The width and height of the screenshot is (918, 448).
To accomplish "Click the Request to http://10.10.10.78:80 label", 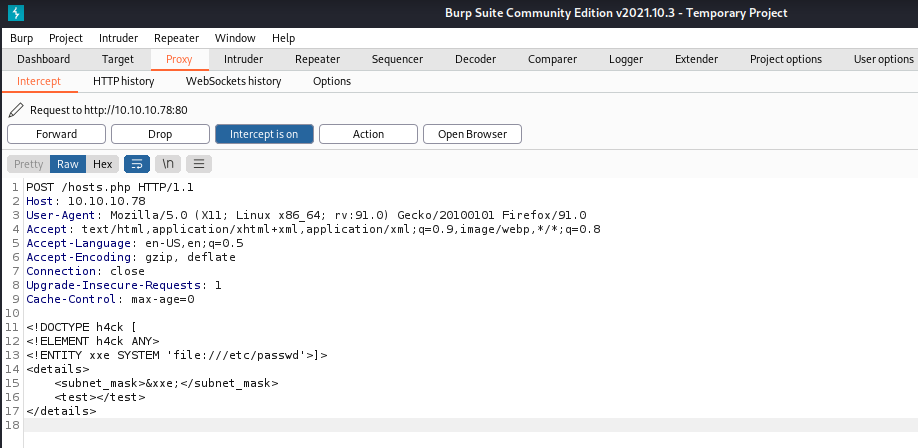I will pyautogui.click(x=109, y=110).
